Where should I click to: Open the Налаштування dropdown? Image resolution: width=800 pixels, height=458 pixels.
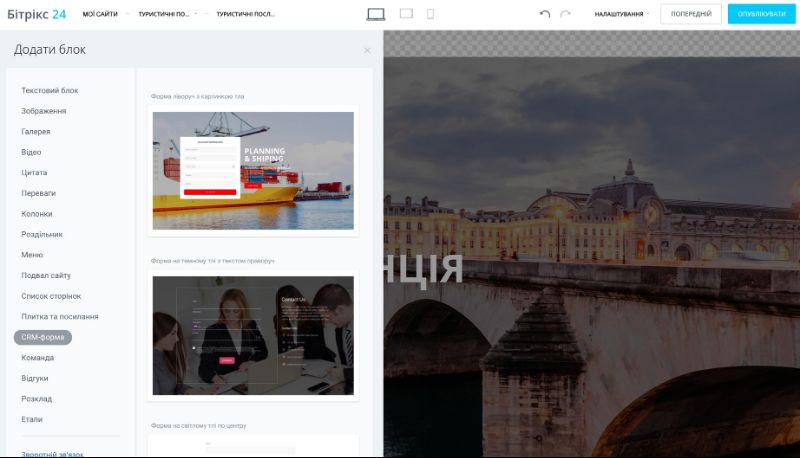pos(620,14)
